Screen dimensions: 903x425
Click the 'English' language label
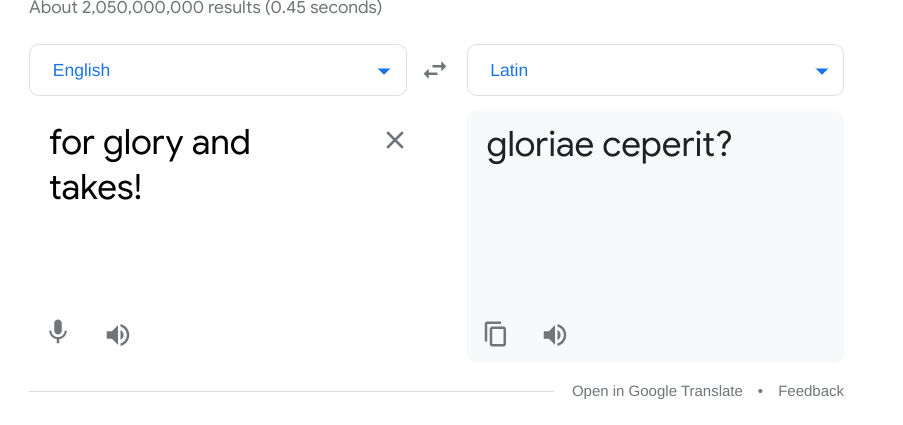81,70
